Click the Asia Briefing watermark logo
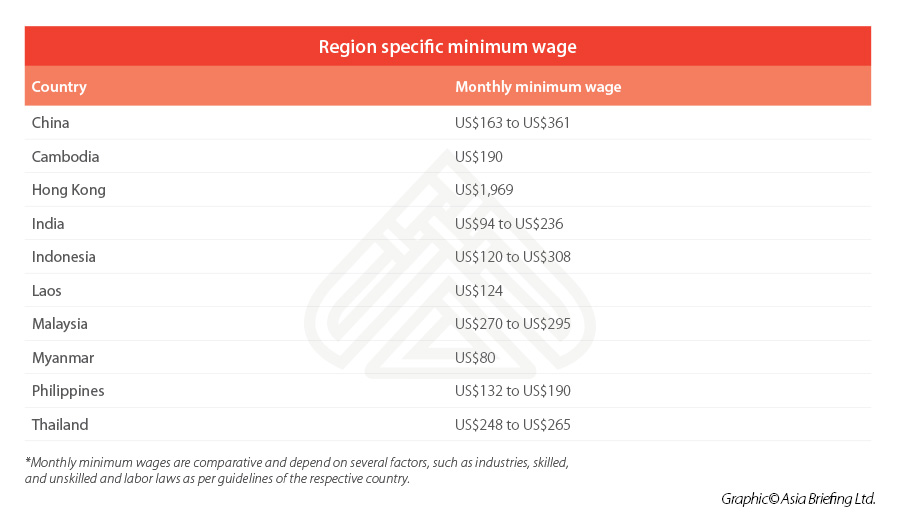900x526 pixels. click(x=449, y=270)
